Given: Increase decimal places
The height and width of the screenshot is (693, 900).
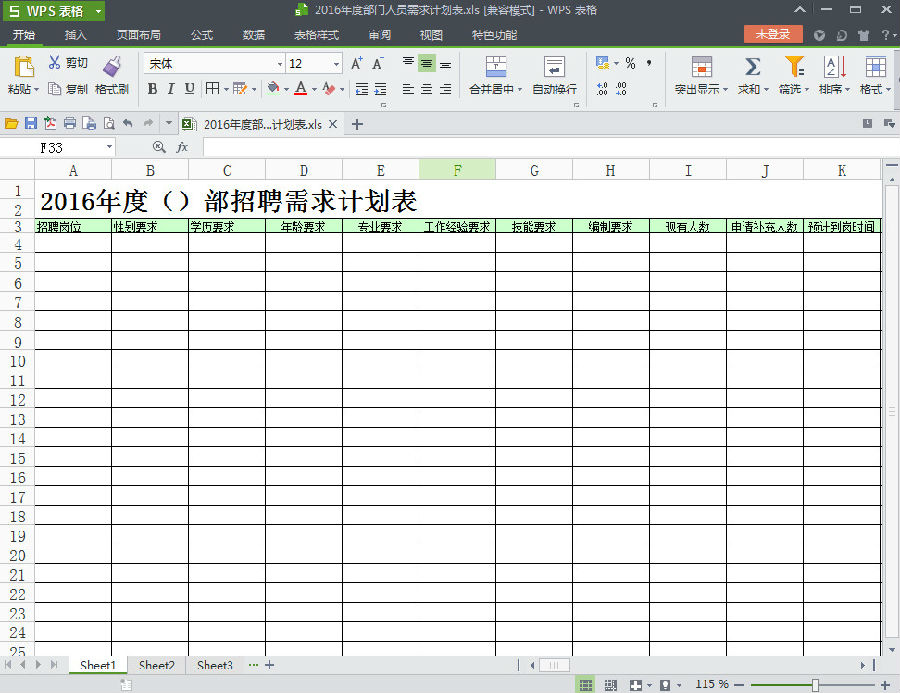Looking at the screenshot, I should [602, 89].
